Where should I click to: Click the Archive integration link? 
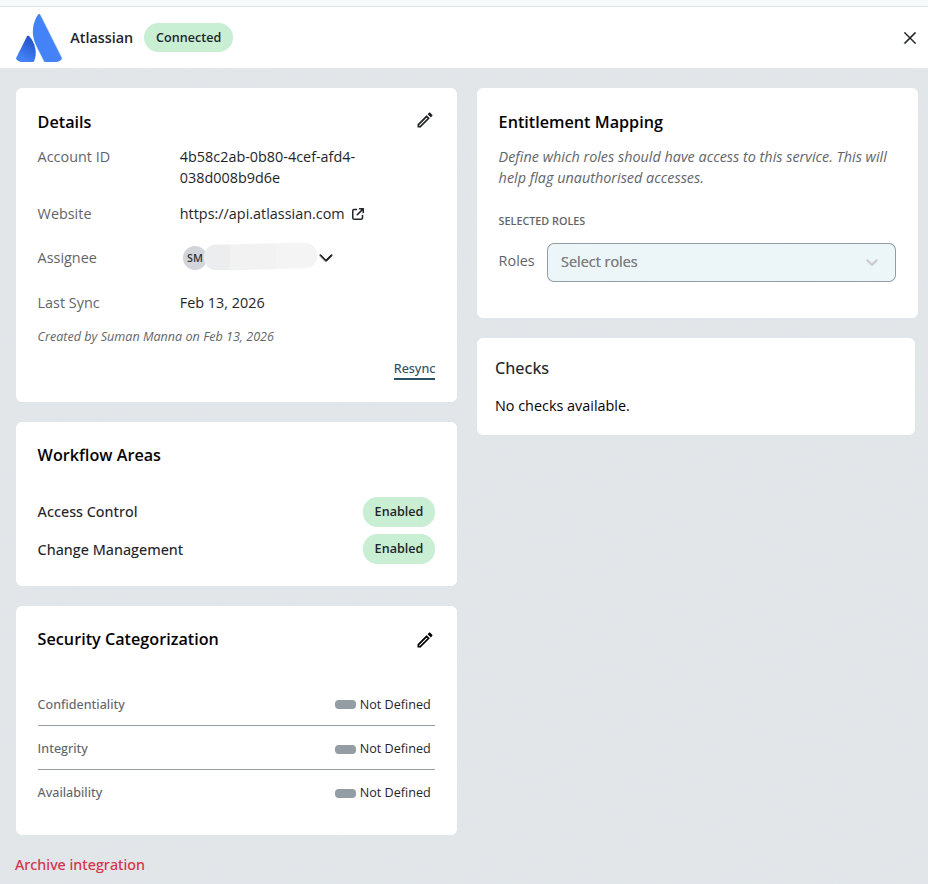click(x=79, y=864)
